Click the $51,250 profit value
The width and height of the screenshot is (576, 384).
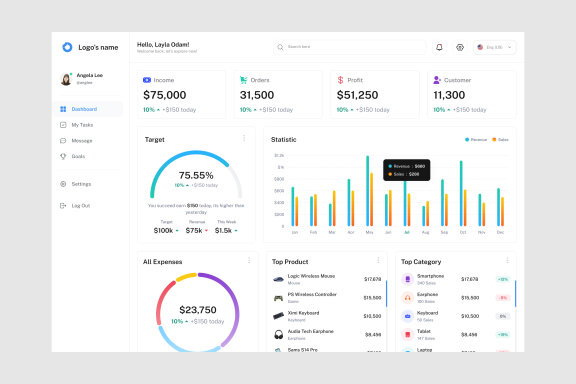[357, 95]
